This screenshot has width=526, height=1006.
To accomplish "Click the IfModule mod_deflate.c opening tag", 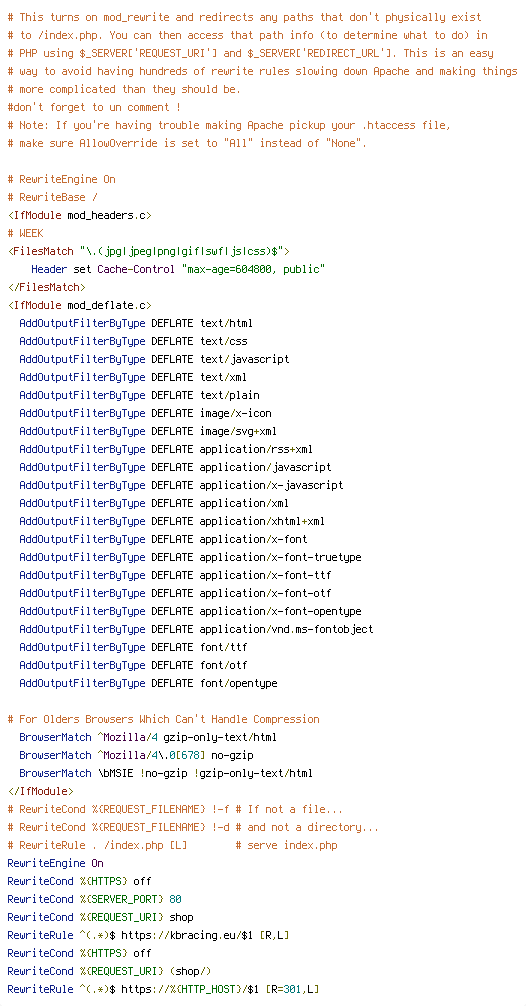I will point(80,305).
